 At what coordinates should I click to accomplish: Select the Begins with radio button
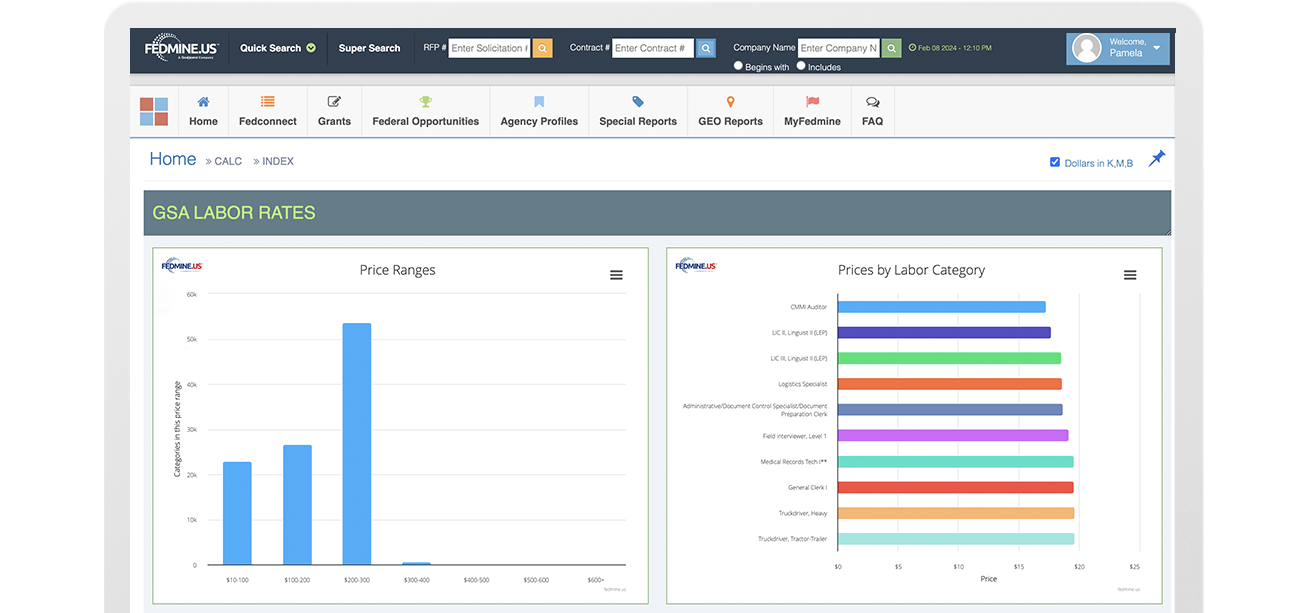pos(738,66)
